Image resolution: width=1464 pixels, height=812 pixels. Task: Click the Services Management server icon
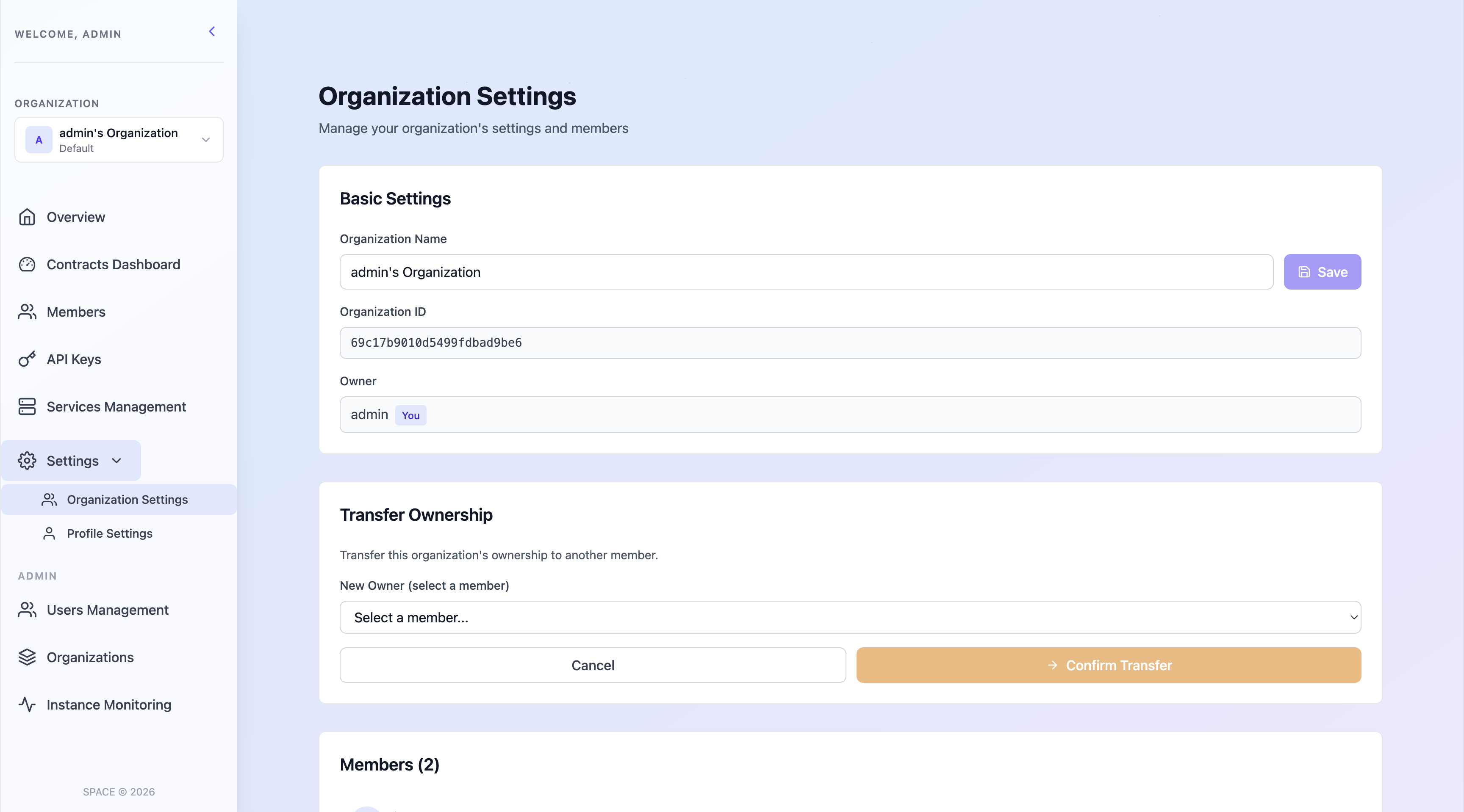point(27,406)
